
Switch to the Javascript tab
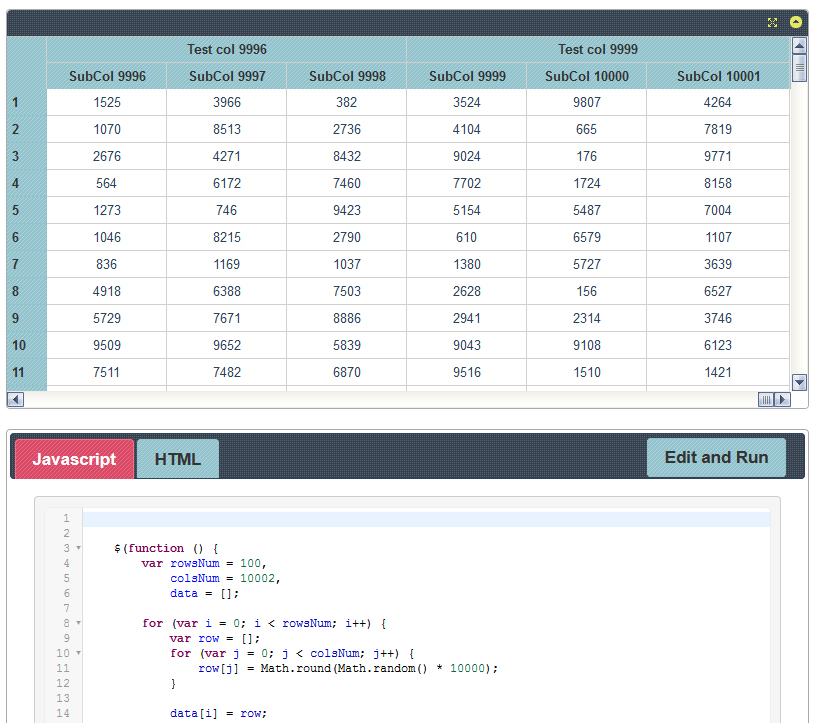[x=74, y=459]
